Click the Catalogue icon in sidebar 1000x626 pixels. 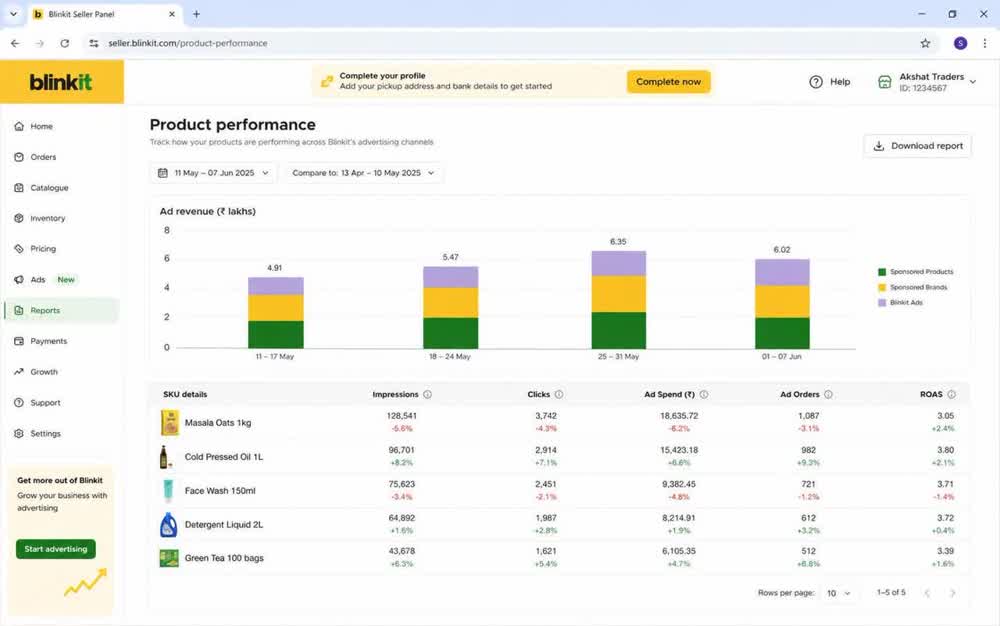[19, 187]
